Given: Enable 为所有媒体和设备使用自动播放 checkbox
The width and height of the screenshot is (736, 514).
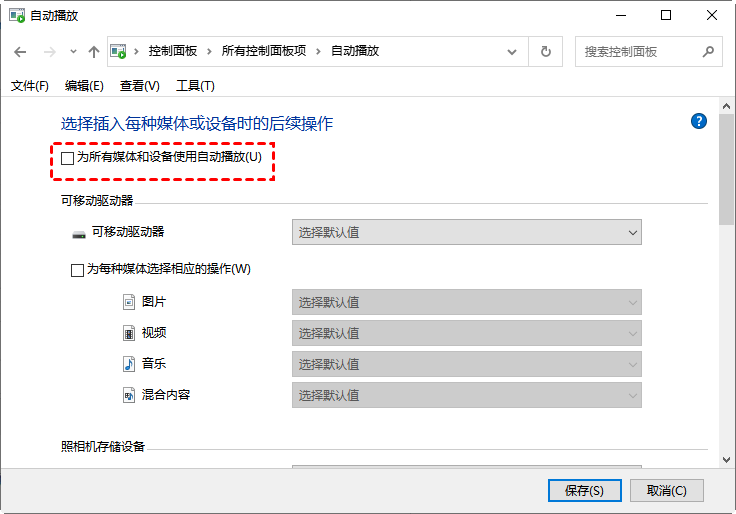Looking at the screenshot, I should click(68, 158).
